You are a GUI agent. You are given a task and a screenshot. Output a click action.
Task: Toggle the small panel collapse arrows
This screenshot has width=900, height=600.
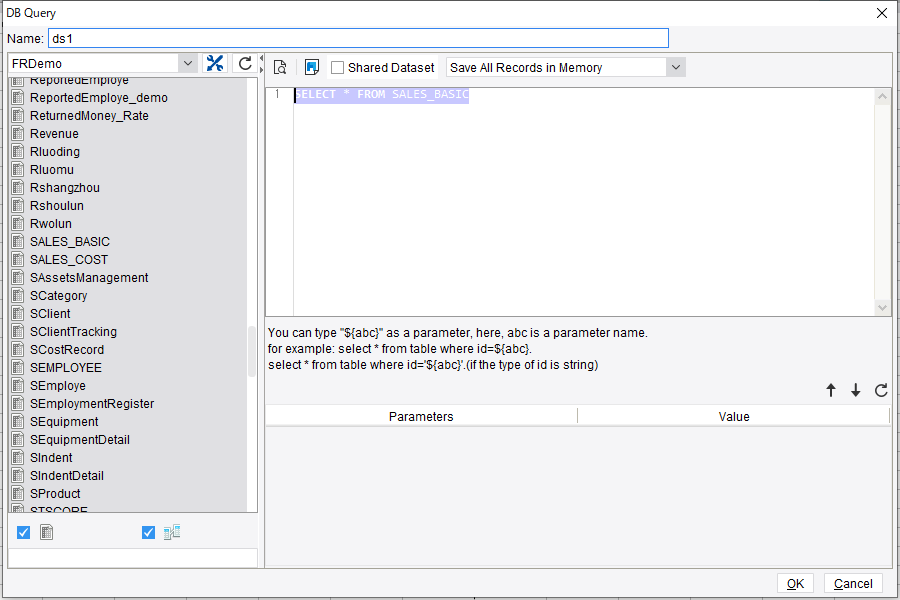tap(262, 63)
